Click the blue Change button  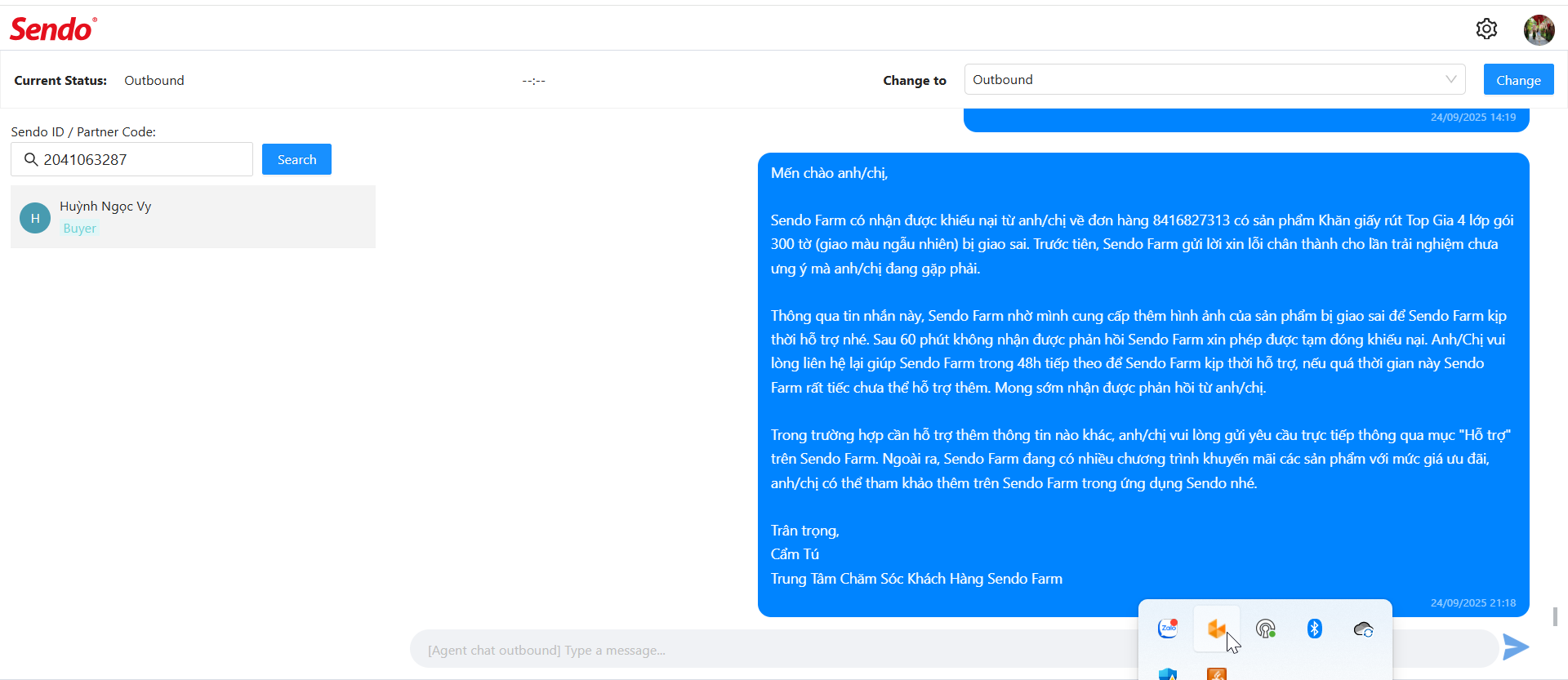tap(1518, 80)
